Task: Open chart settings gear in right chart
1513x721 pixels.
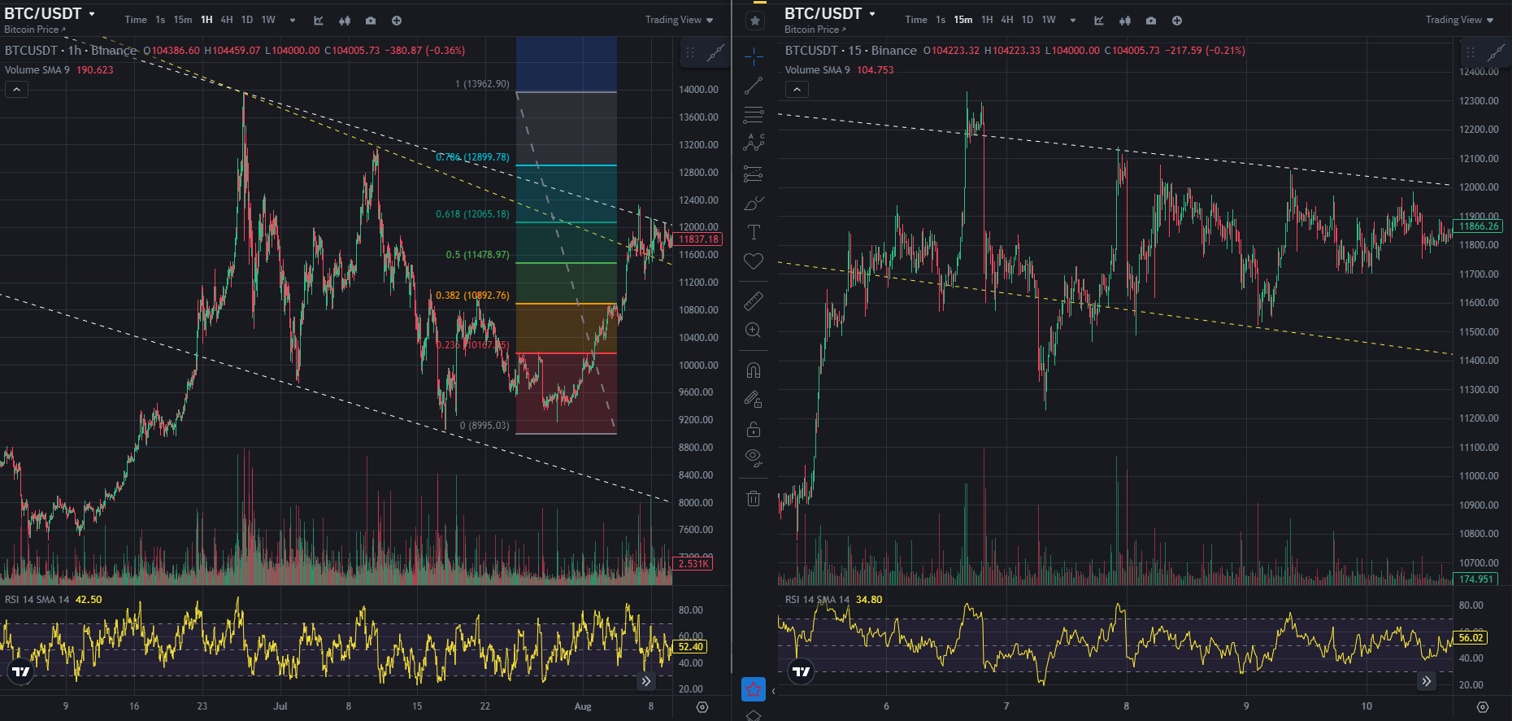Action: pyautogui.click(x=1482, y=707)
